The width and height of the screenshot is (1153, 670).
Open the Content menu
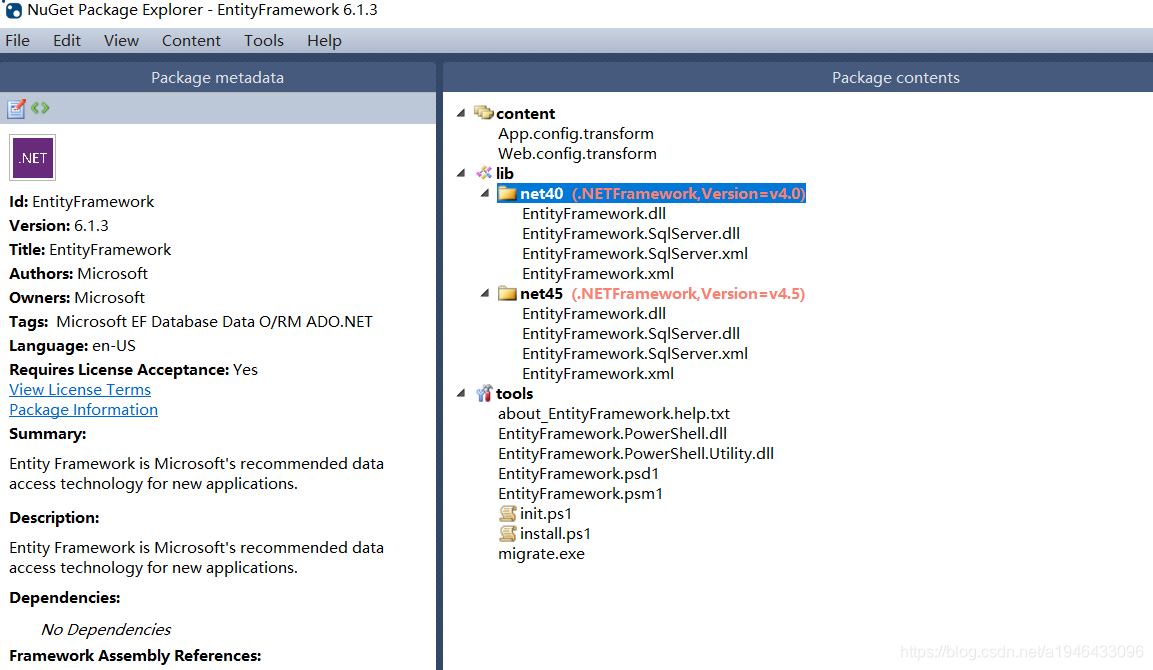191,40
